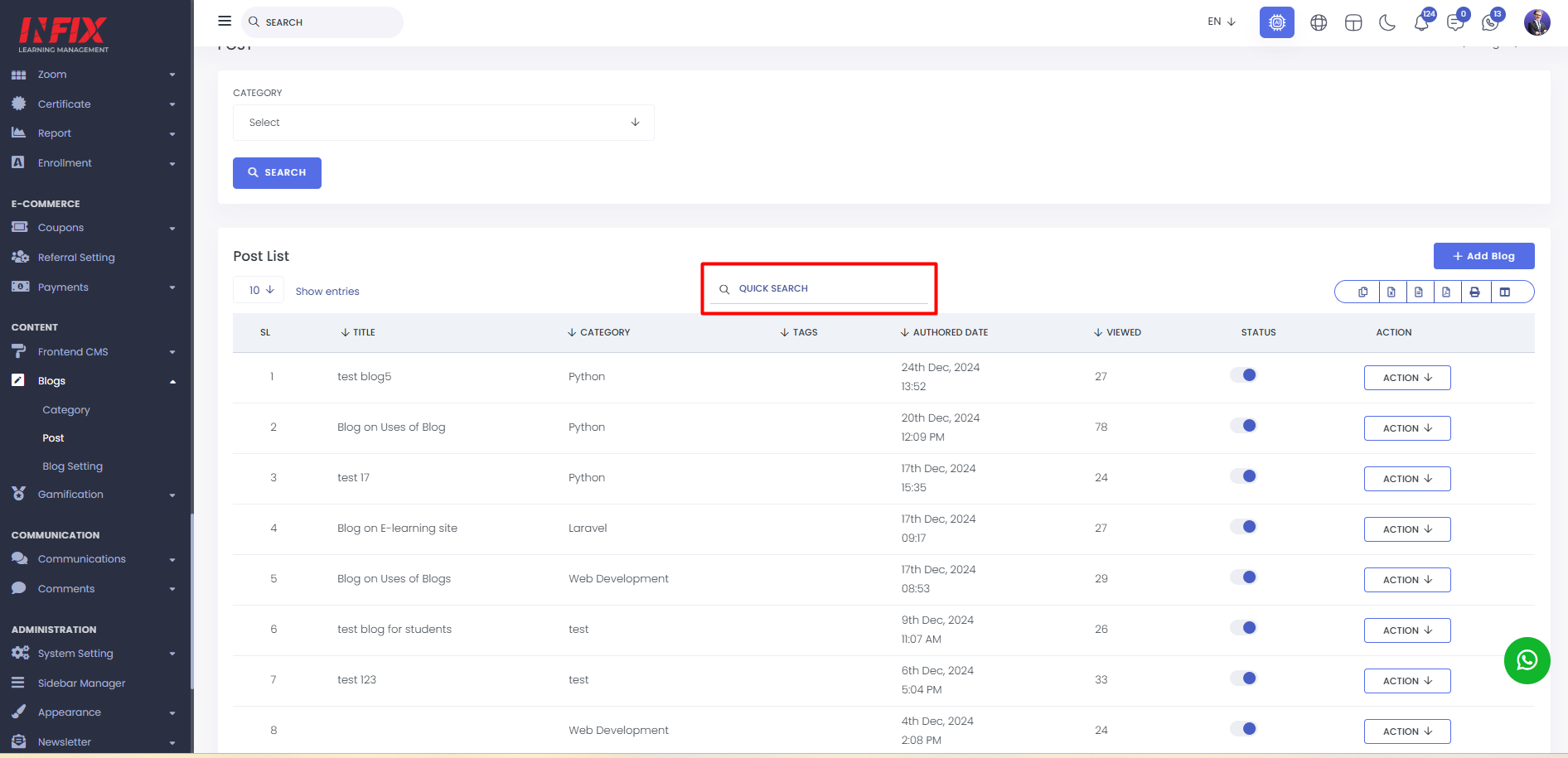The width and height of the screenshot is (1568, 758).
Task: Open ACTION dropdown for test blog5
Action: click(x=1407, y=378)
